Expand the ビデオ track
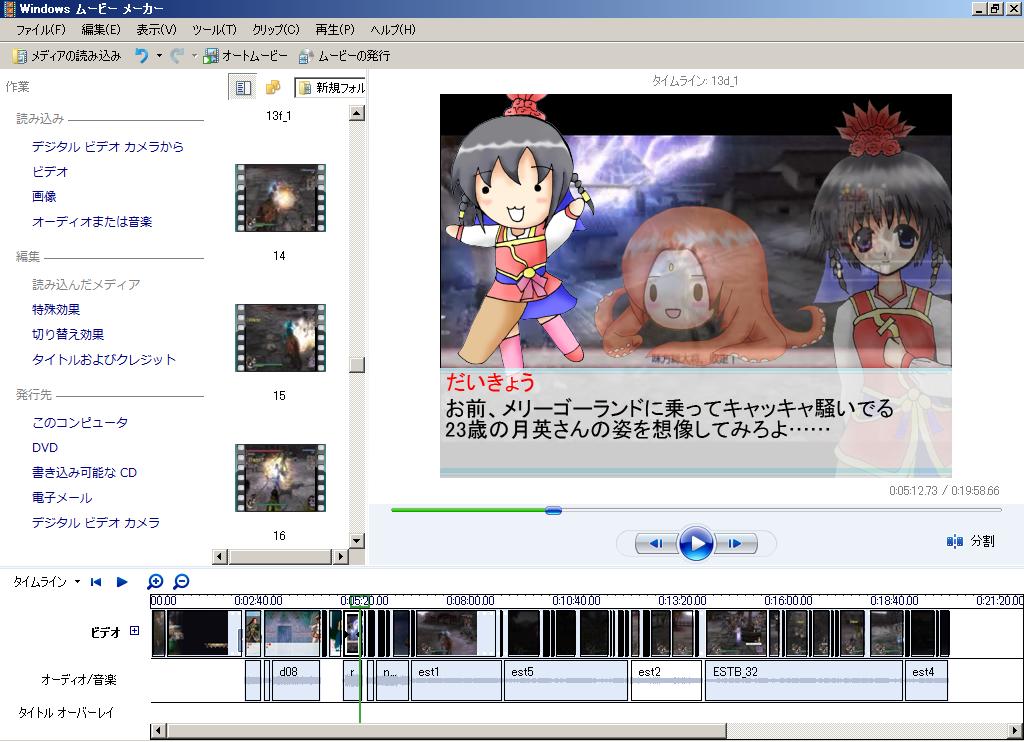The height and width of the screenshot is (742, 1024). click(x=135, y=631)
